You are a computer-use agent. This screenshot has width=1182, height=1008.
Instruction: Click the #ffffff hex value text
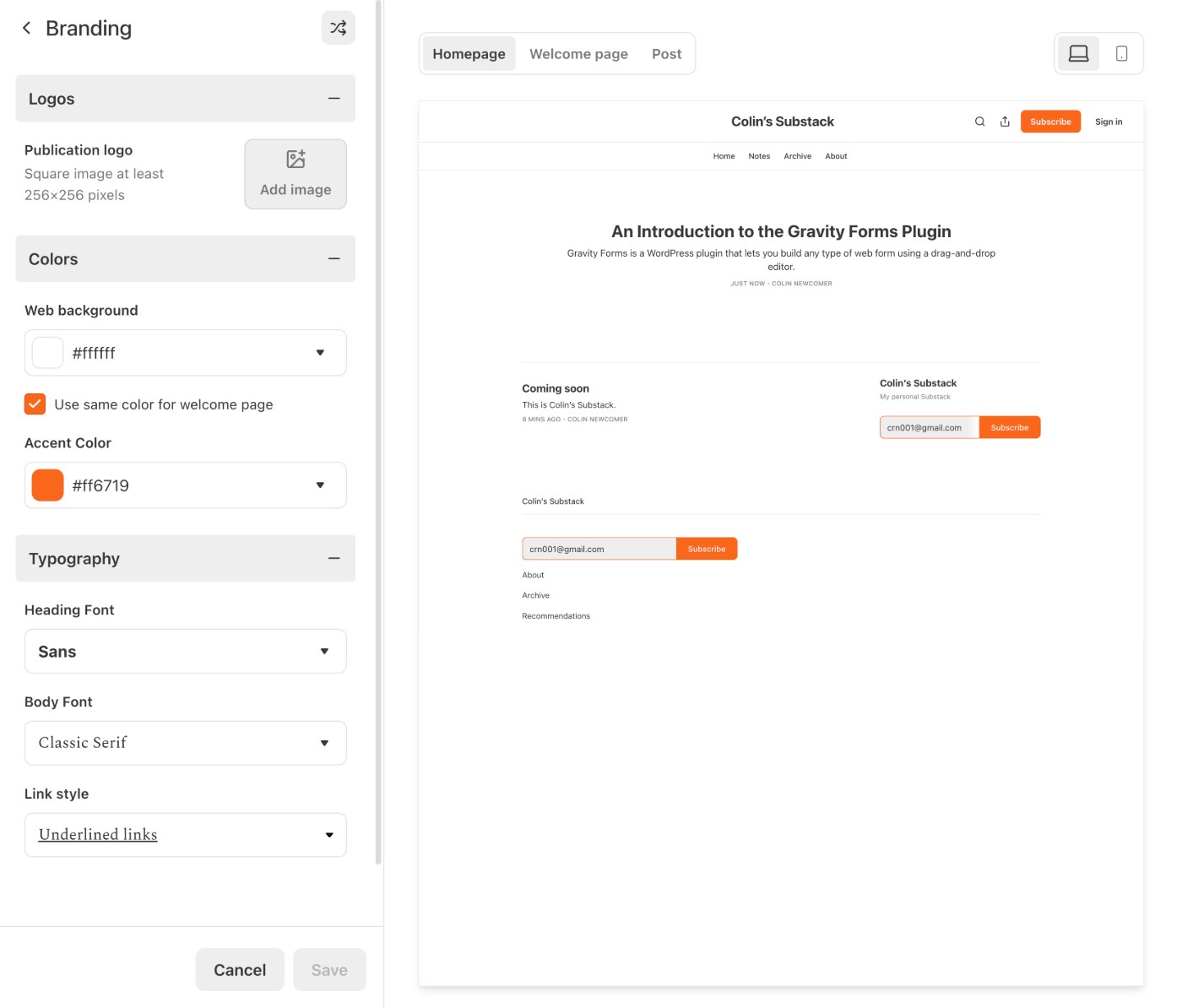point(94,353)
